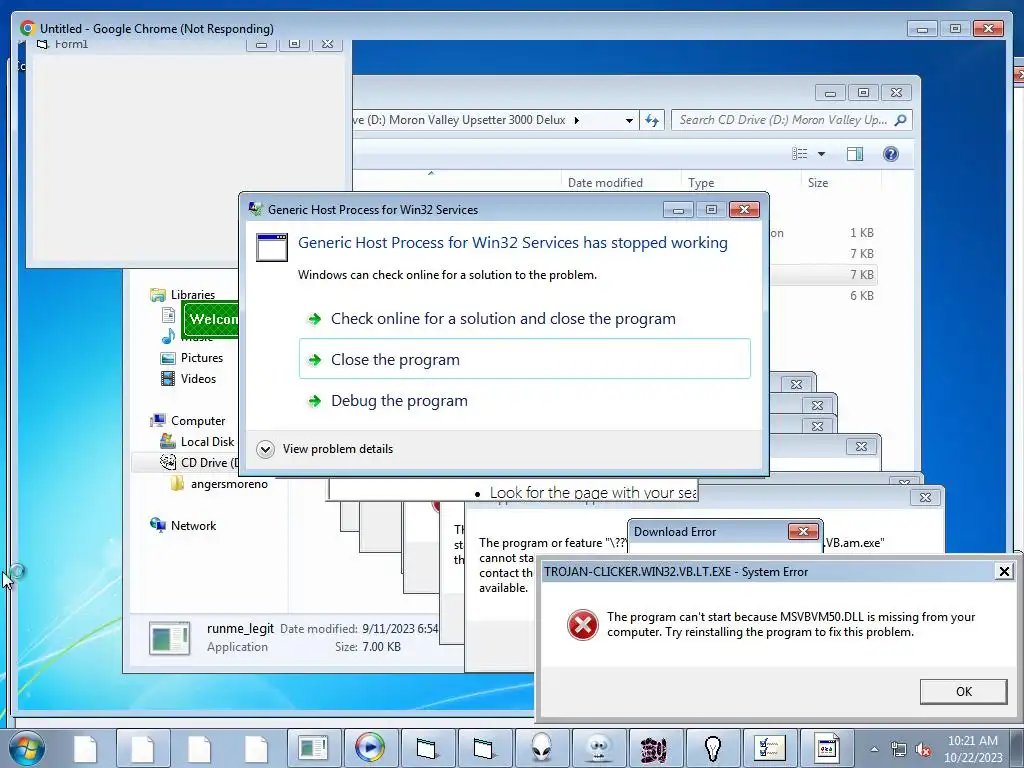
Task: Click the Chrome icon in title bar
Action: tap(27, 28)
